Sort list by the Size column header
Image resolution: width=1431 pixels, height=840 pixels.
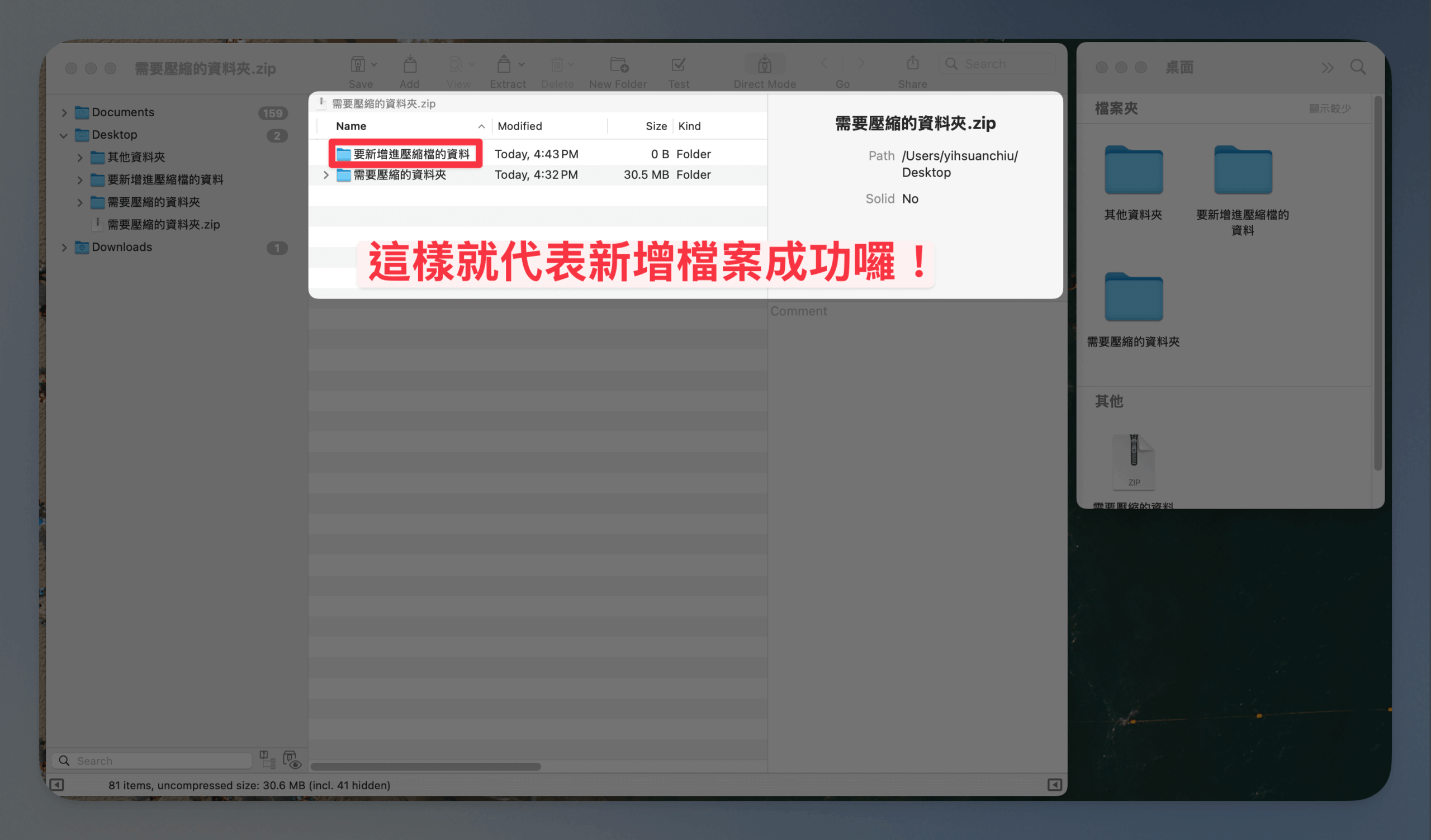(x=655, y=126)
